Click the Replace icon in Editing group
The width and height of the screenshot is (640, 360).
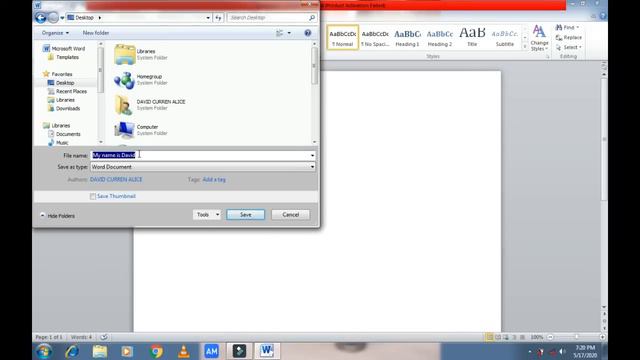click(x=559, y=38)
